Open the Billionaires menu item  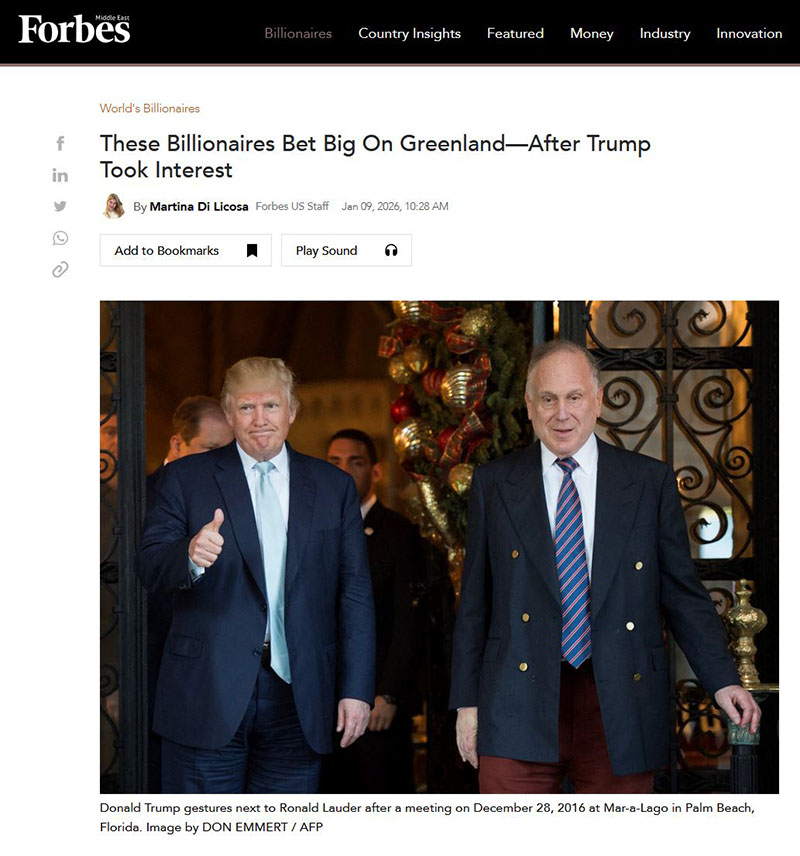tap(298, 33)
